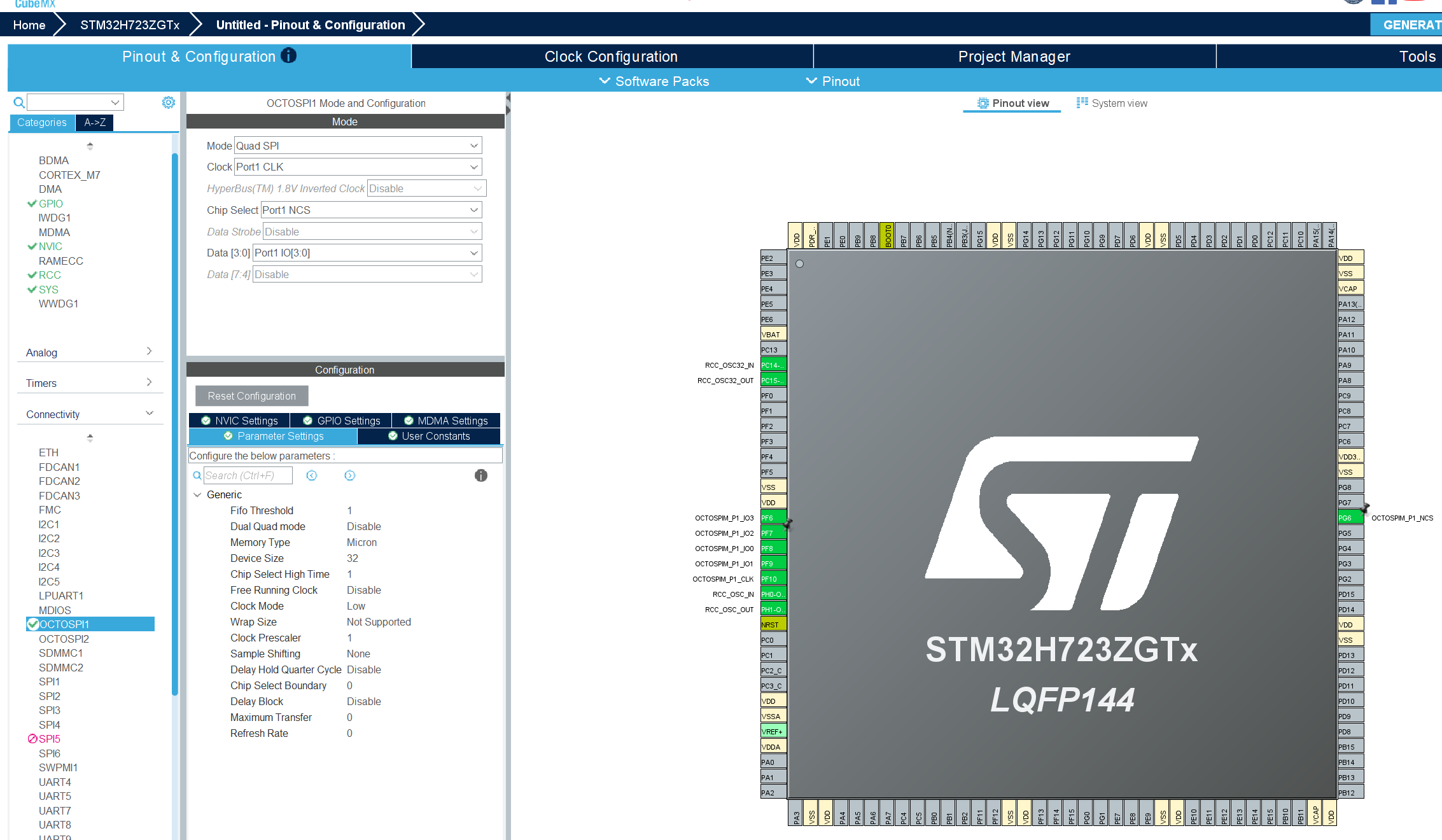This screenshot has width=1442, height=840.
Task: Select the PF10 OCTOSPIM_P1_CLK pin
Action: pyautogui.click(x=773, y=578)
